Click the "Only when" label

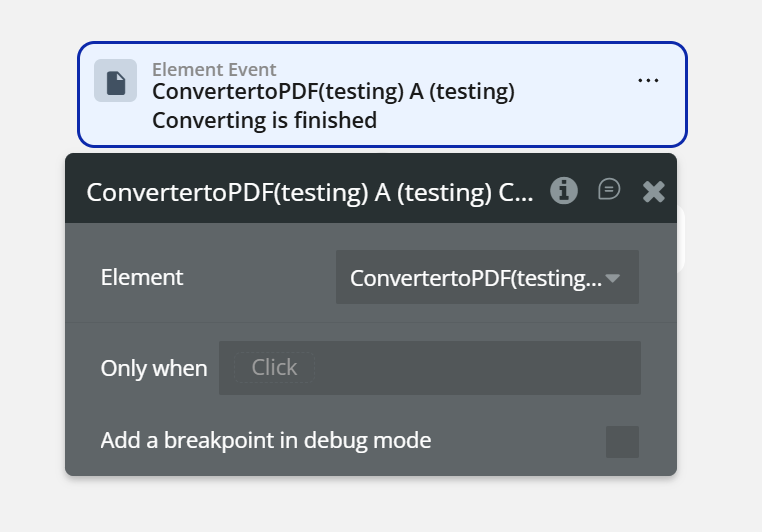[x=154, y=368]
